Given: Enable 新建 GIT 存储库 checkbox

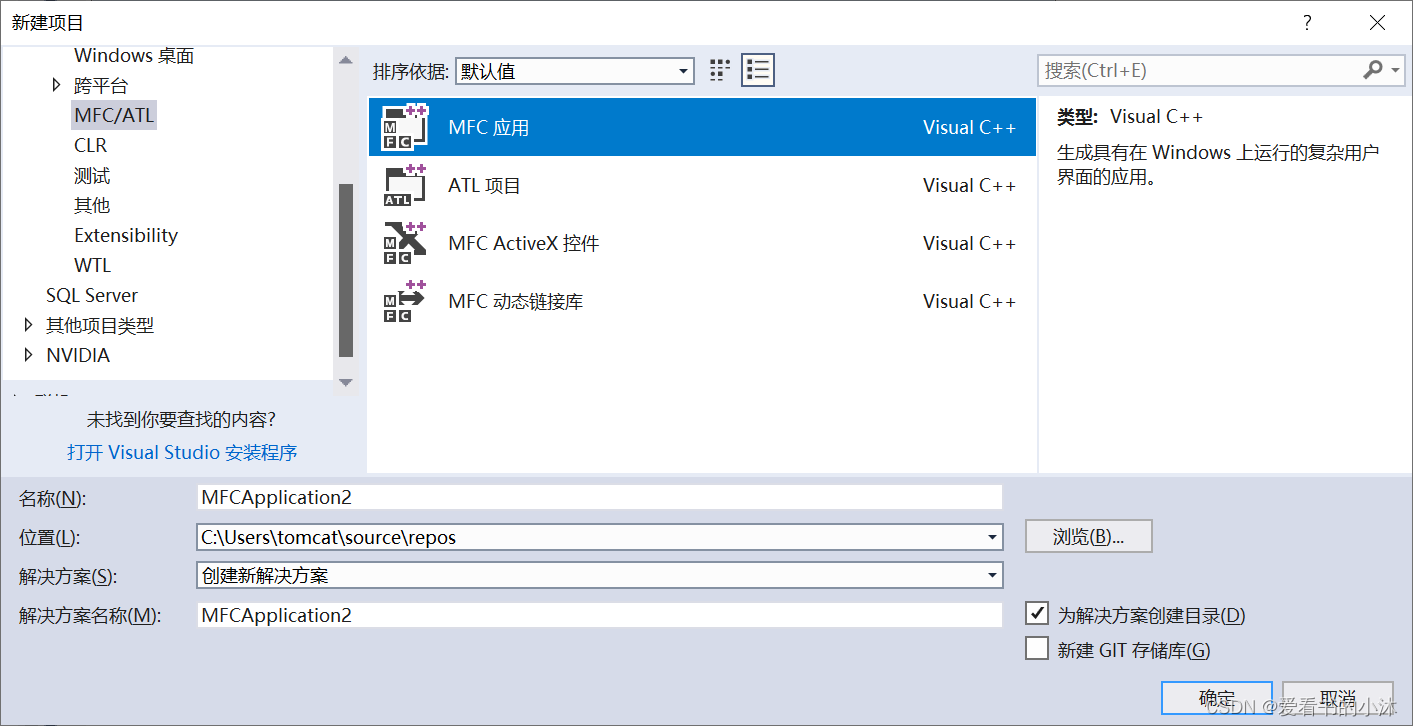Looking at the screenshot, I should (x=1037, y=648).
